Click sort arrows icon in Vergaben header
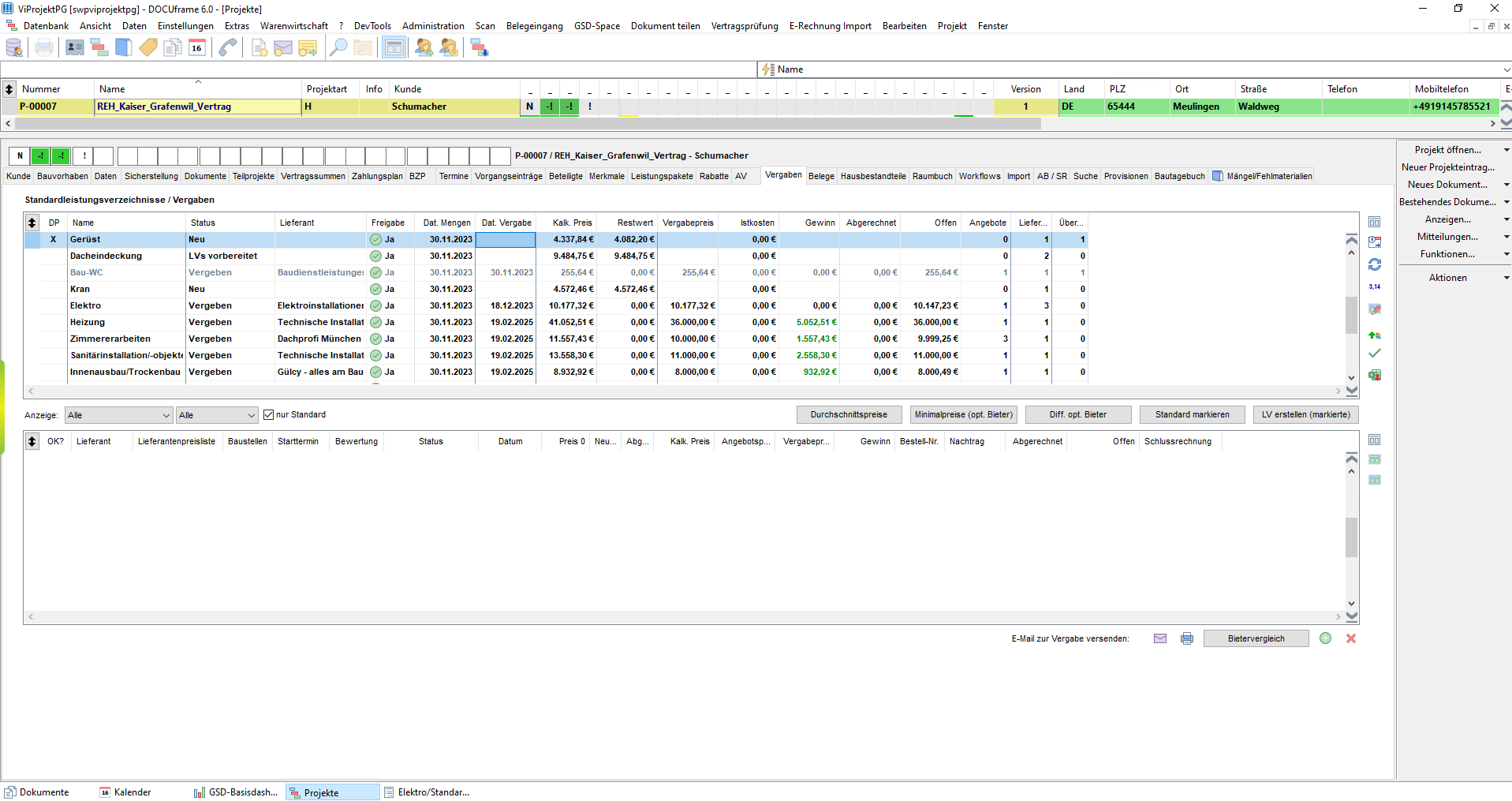This screenshot has height=801, width=1512. [x=32, y=223]
